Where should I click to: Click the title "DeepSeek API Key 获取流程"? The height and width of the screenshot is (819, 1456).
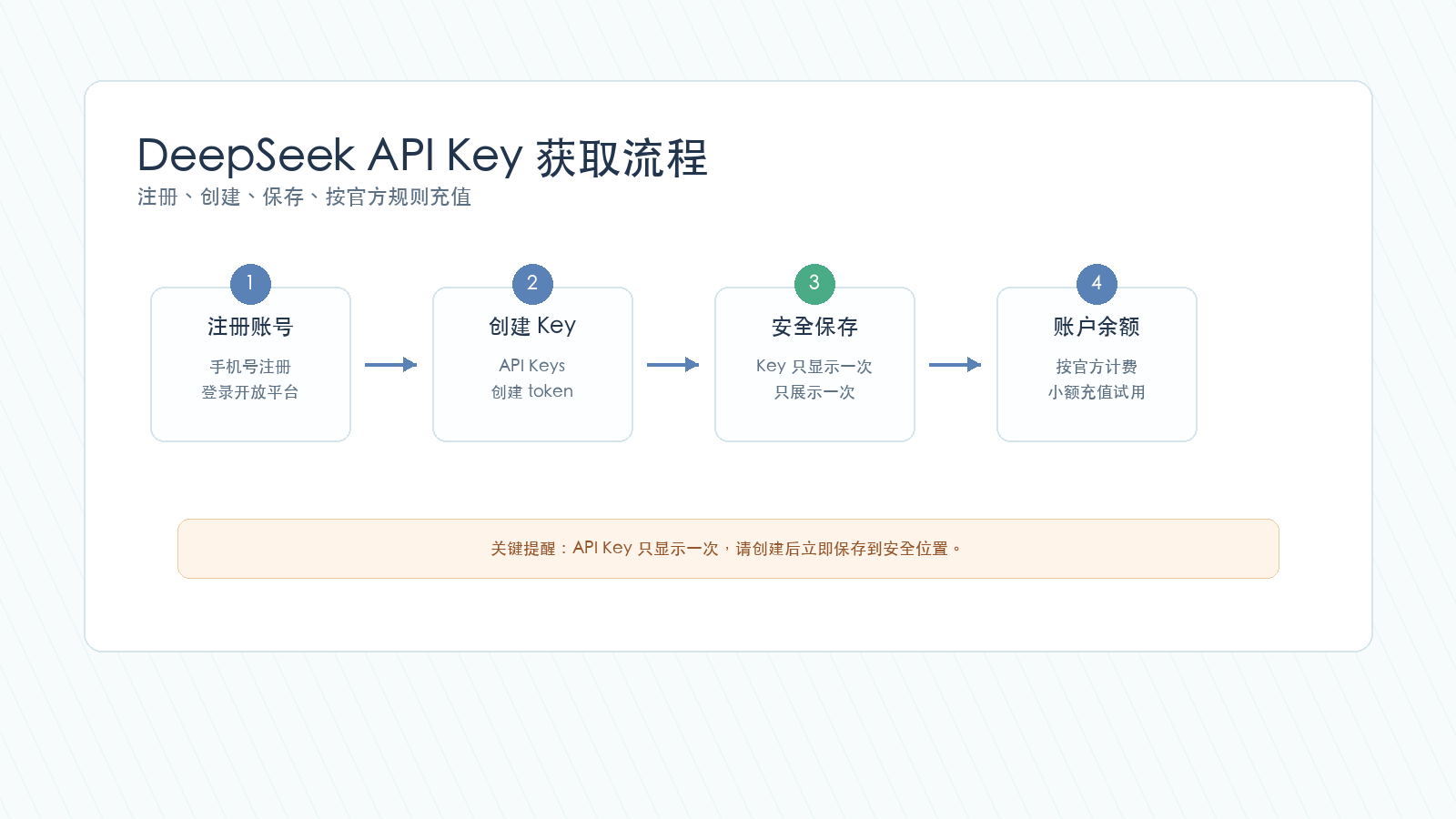click(422, 157)
